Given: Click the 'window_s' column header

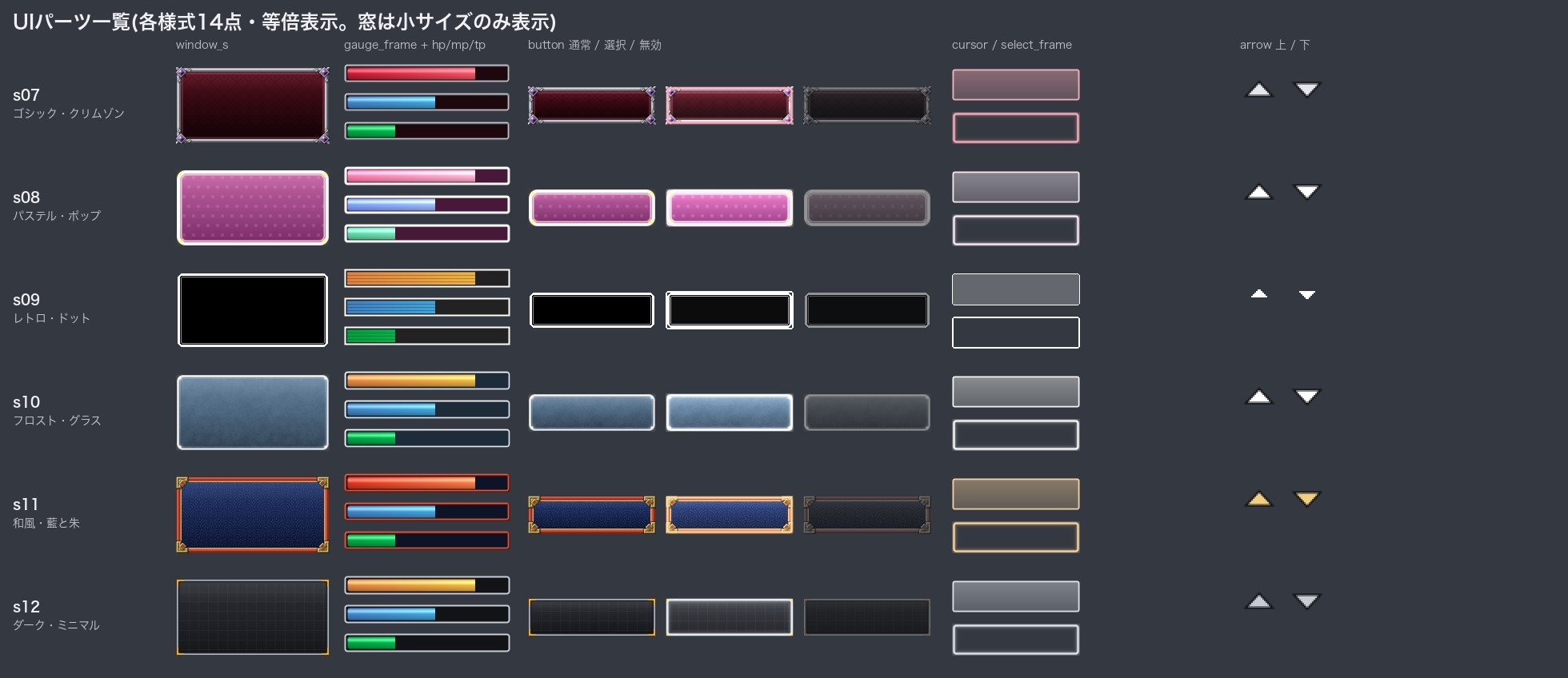Looking at the screenshot, I should pos(202,45).
